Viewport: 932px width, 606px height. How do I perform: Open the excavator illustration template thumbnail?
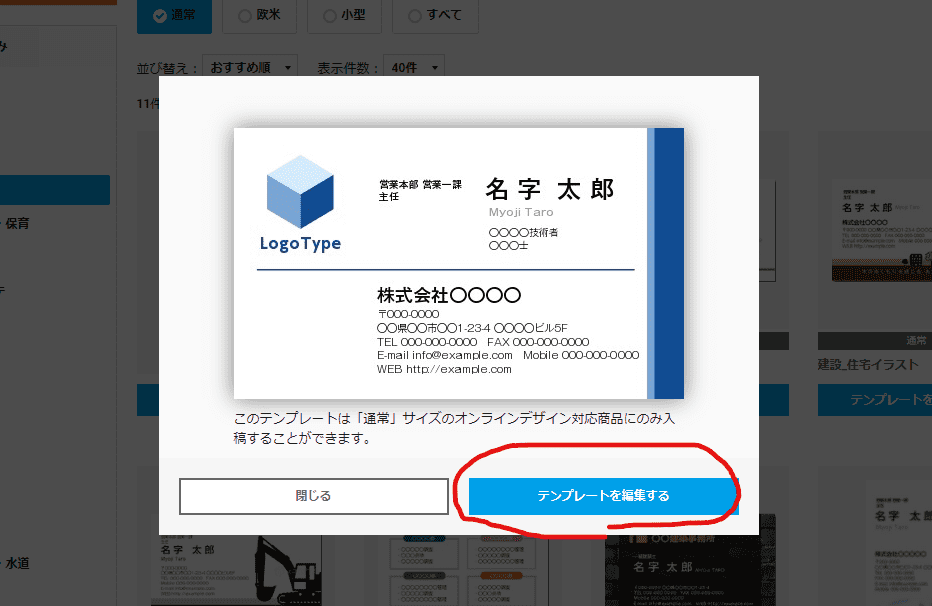pos(237,569)
